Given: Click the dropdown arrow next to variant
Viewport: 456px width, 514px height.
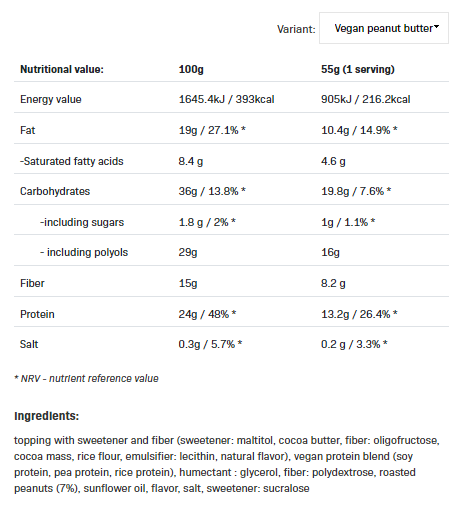Looking at the screenshot, I should coord(436,26).
